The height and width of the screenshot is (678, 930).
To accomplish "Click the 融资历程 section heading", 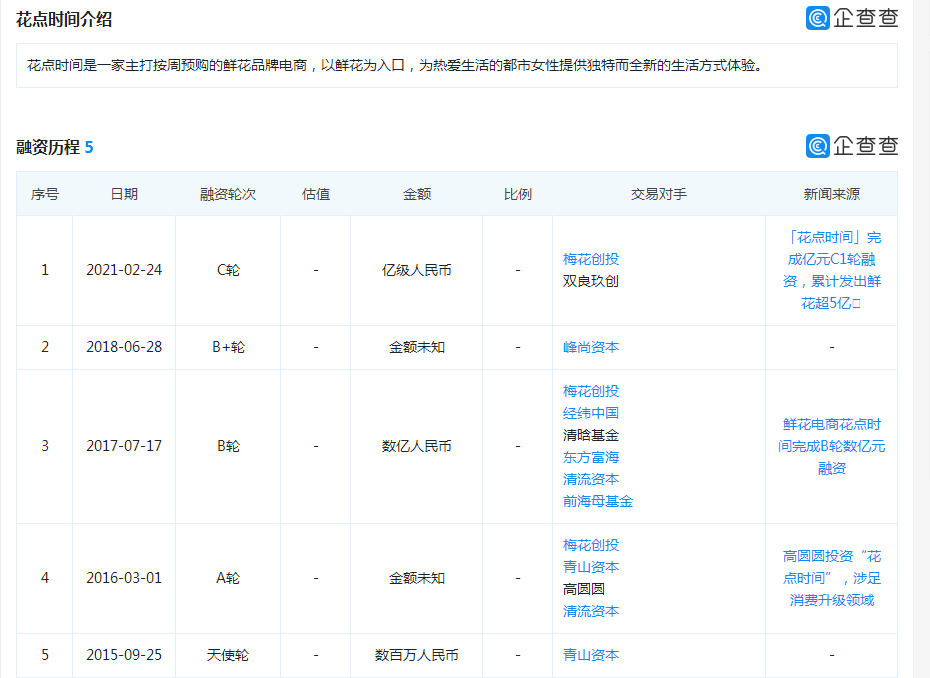I will click(48, 147).
